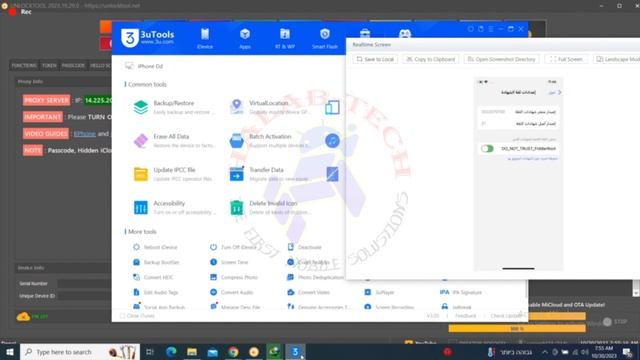Screen dimensions: 640x360
Task: Click the Unique Device ID field
Action: point(84,296)
